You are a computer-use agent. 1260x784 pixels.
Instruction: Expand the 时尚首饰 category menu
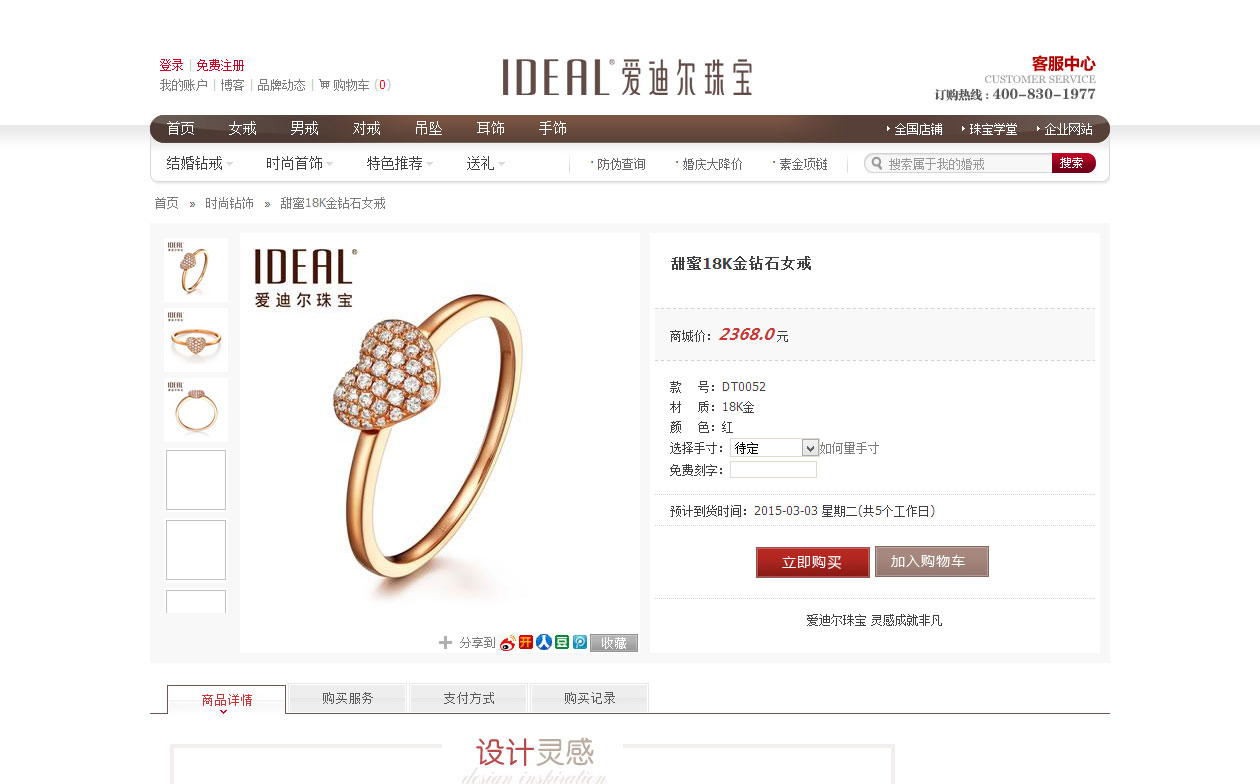pos(300,163)
